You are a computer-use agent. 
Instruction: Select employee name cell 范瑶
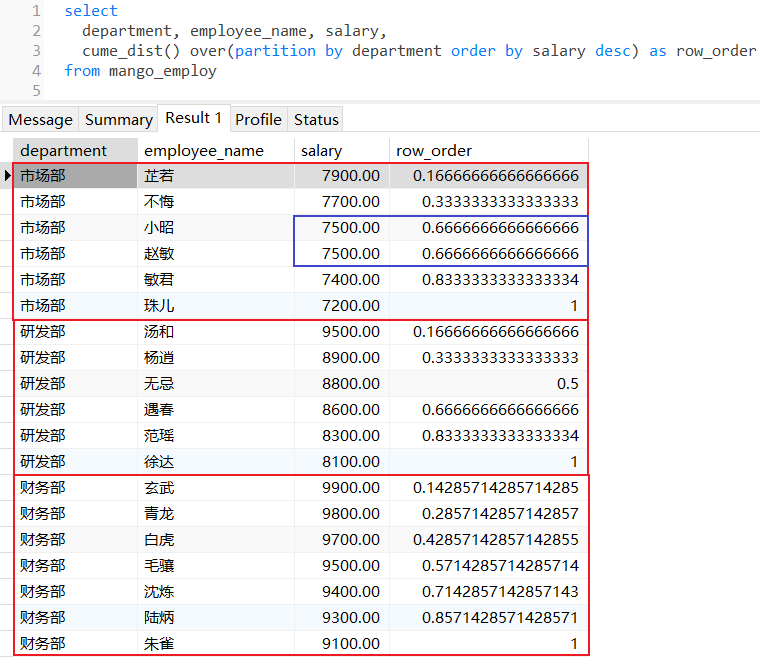pos(216,436)
